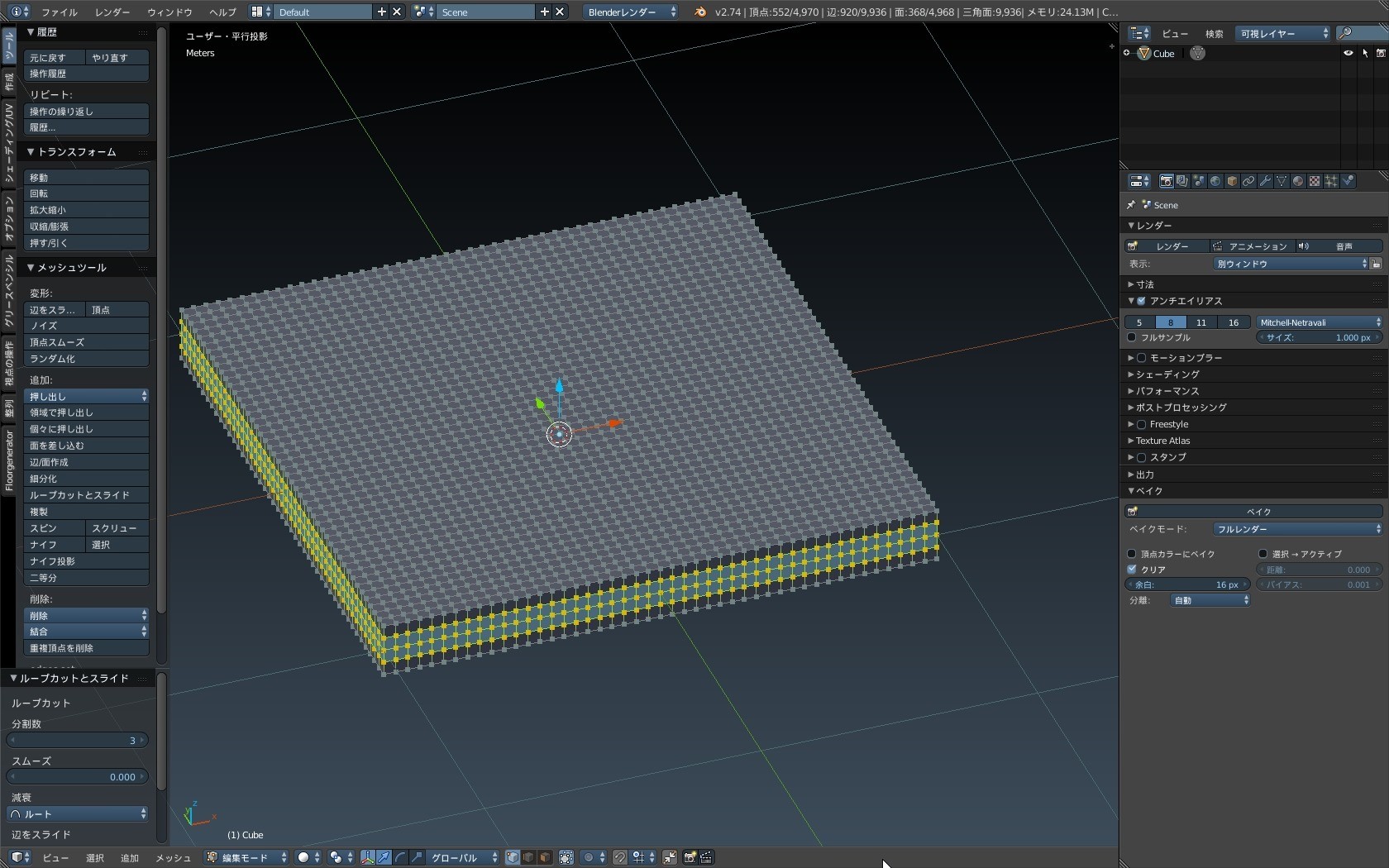This screenshot has height=868, width=1389.
Task: Open the Material properties sphere icon
Action: pyautogui.click(x=1298, y=181)
